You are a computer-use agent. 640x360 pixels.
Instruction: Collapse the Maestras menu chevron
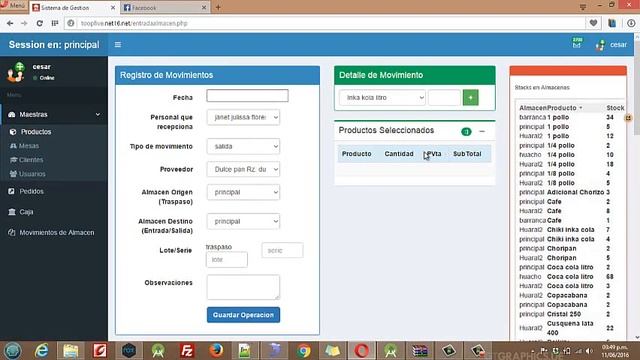click(x=98, y=115)
